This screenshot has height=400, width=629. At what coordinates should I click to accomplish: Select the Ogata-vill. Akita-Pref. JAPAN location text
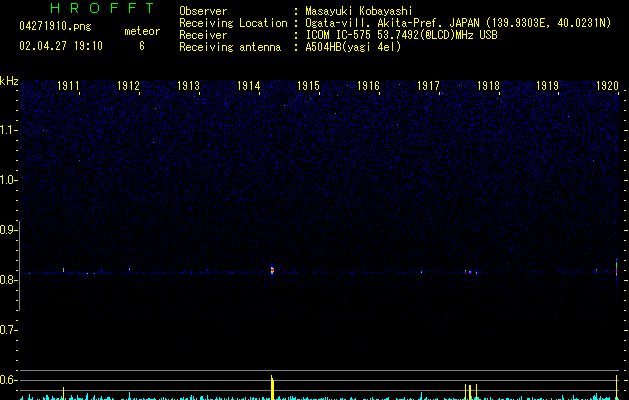click(458, 23)
